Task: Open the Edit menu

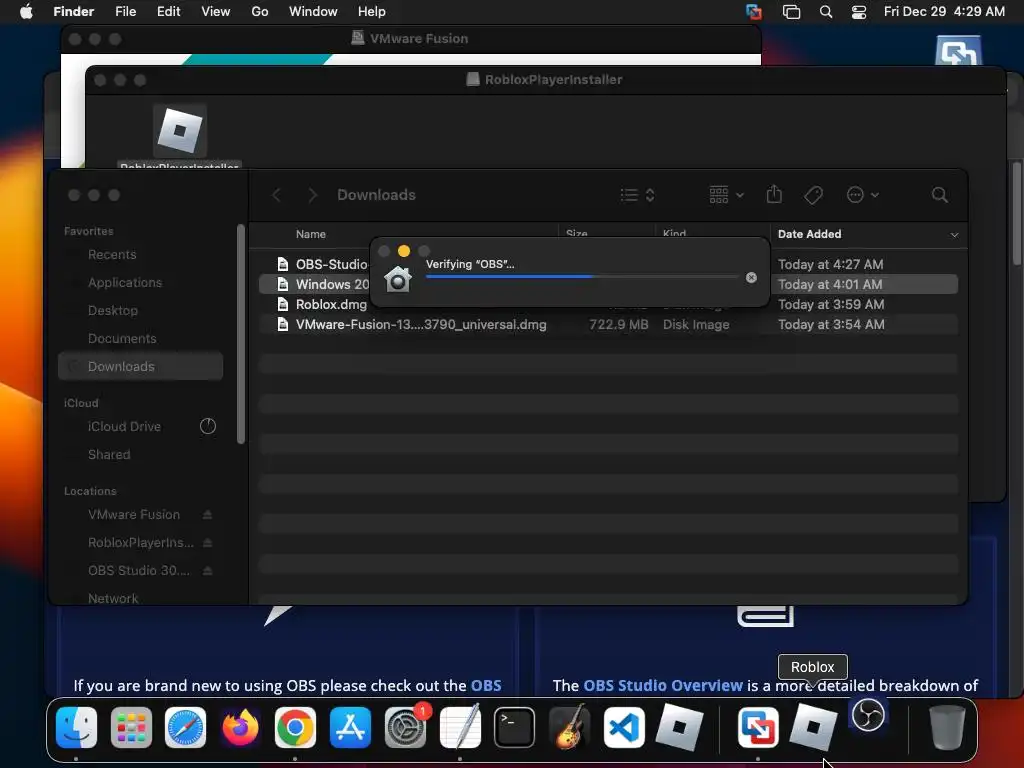Action: (x=168, y=12)
